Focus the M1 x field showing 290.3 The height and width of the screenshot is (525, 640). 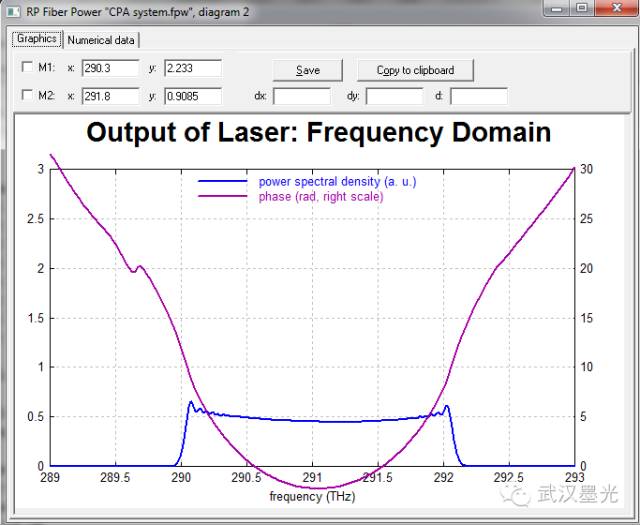[111, 68]
